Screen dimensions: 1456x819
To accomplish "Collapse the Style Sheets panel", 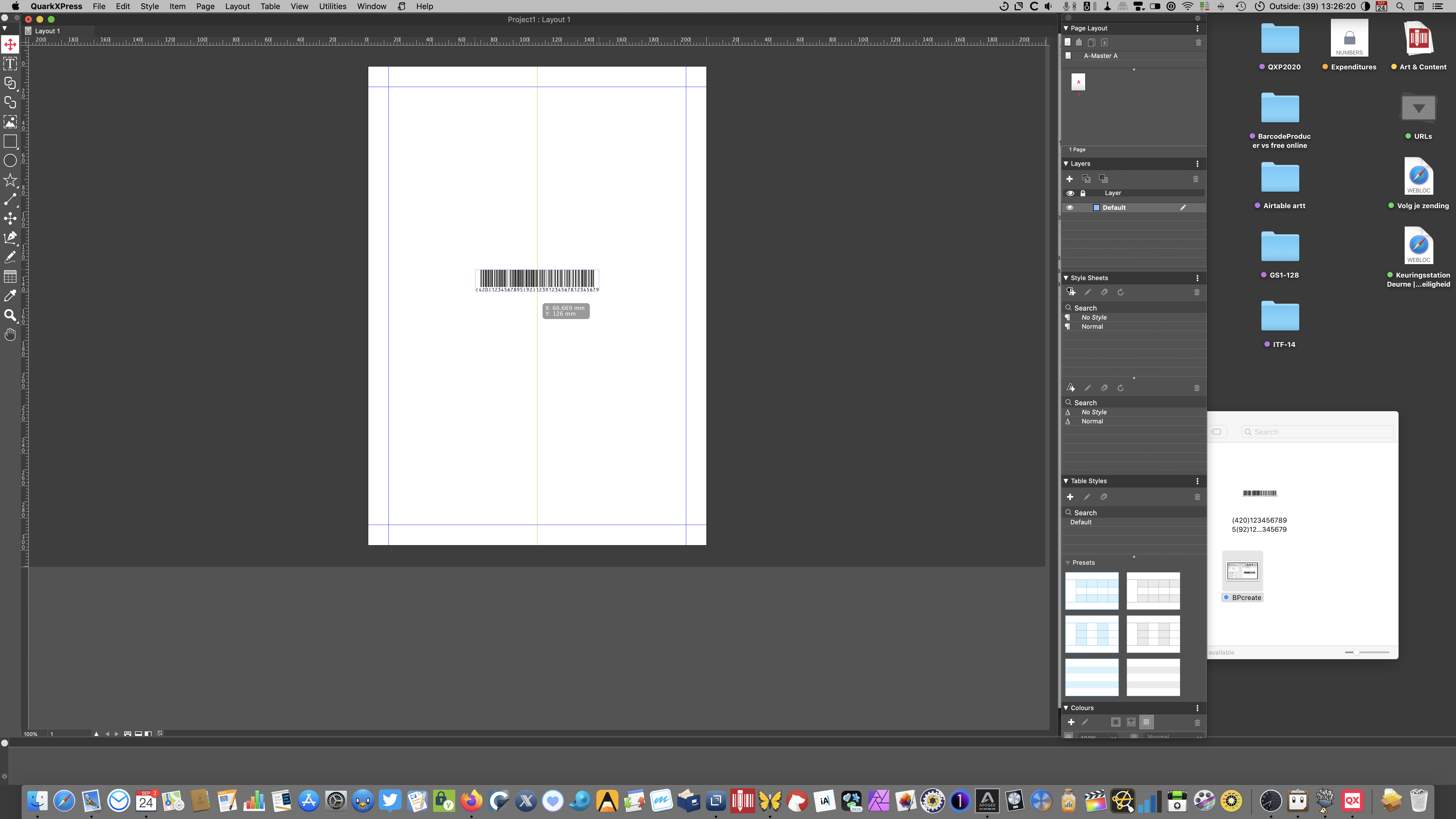I will [1066, 278].
